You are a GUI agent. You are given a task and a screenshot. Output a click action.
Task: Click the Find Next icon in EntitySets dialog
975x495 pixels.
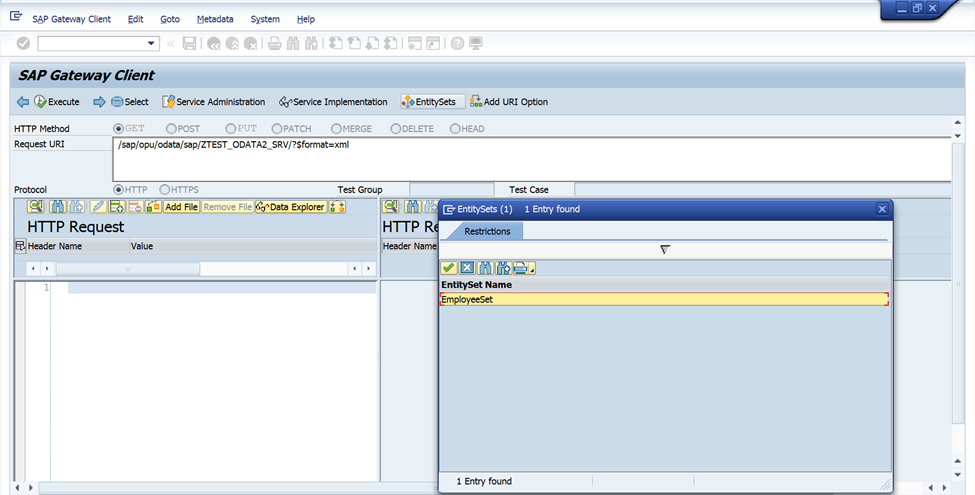(504, 268)
